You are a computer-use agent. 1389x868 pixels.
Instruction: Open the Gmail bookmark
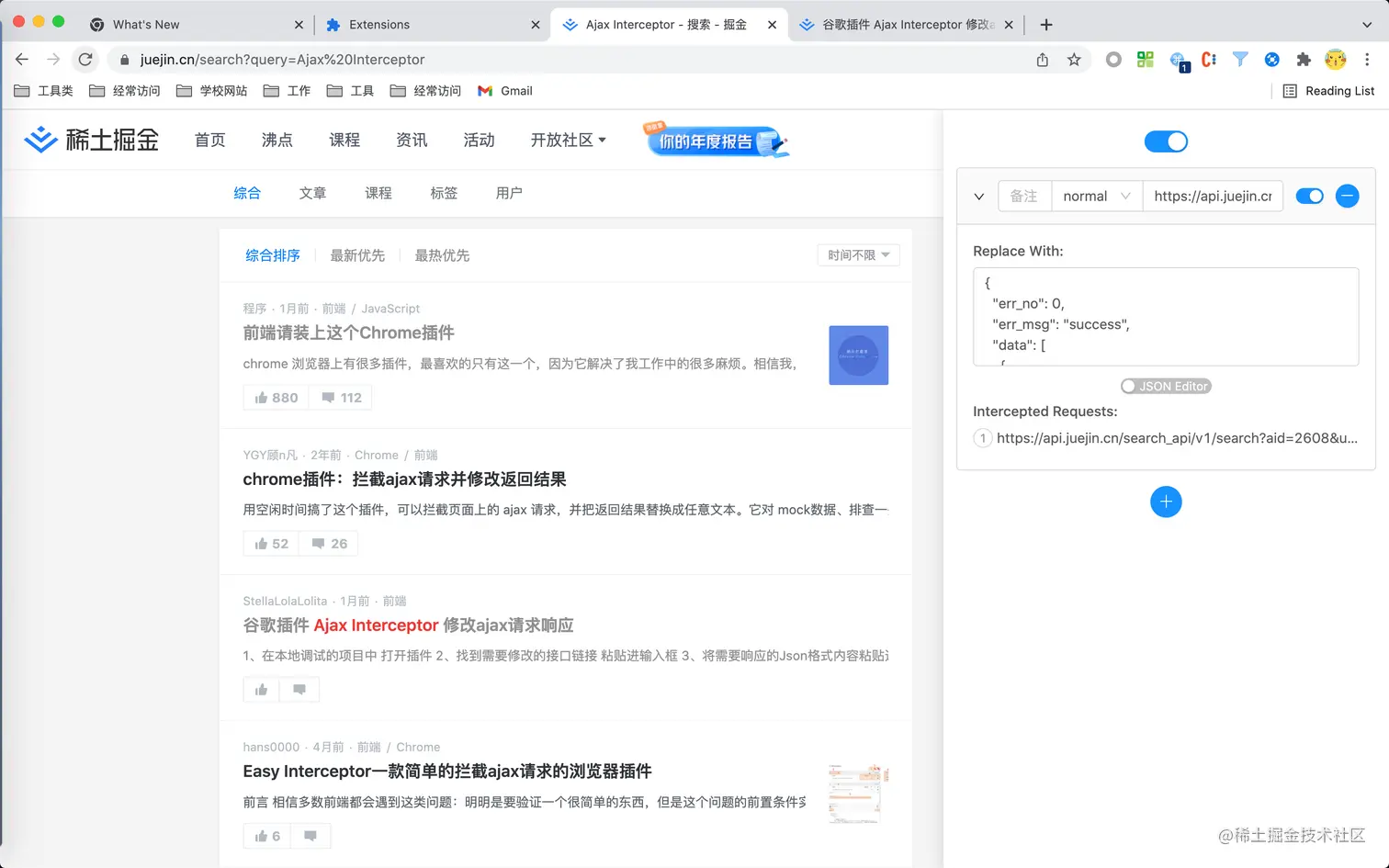pos(505,91)
